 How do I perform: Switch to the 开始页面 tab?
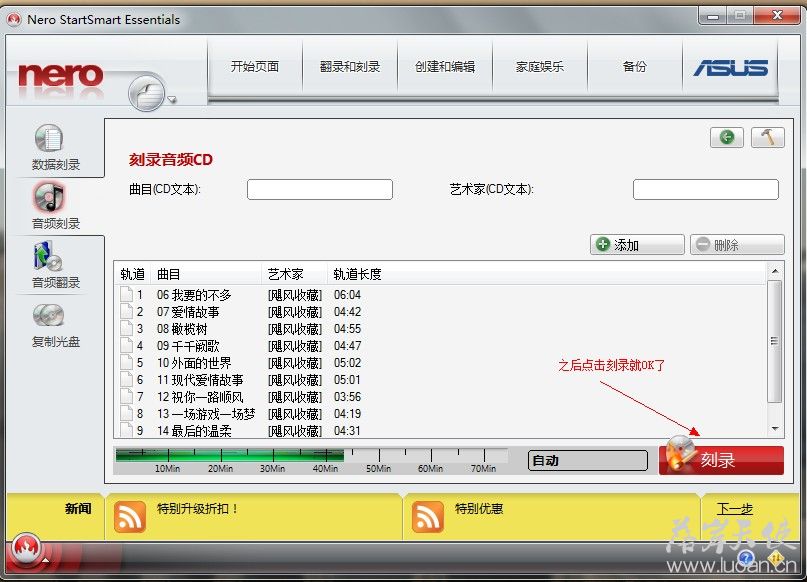pyautogui.click(x=255, y=67)
